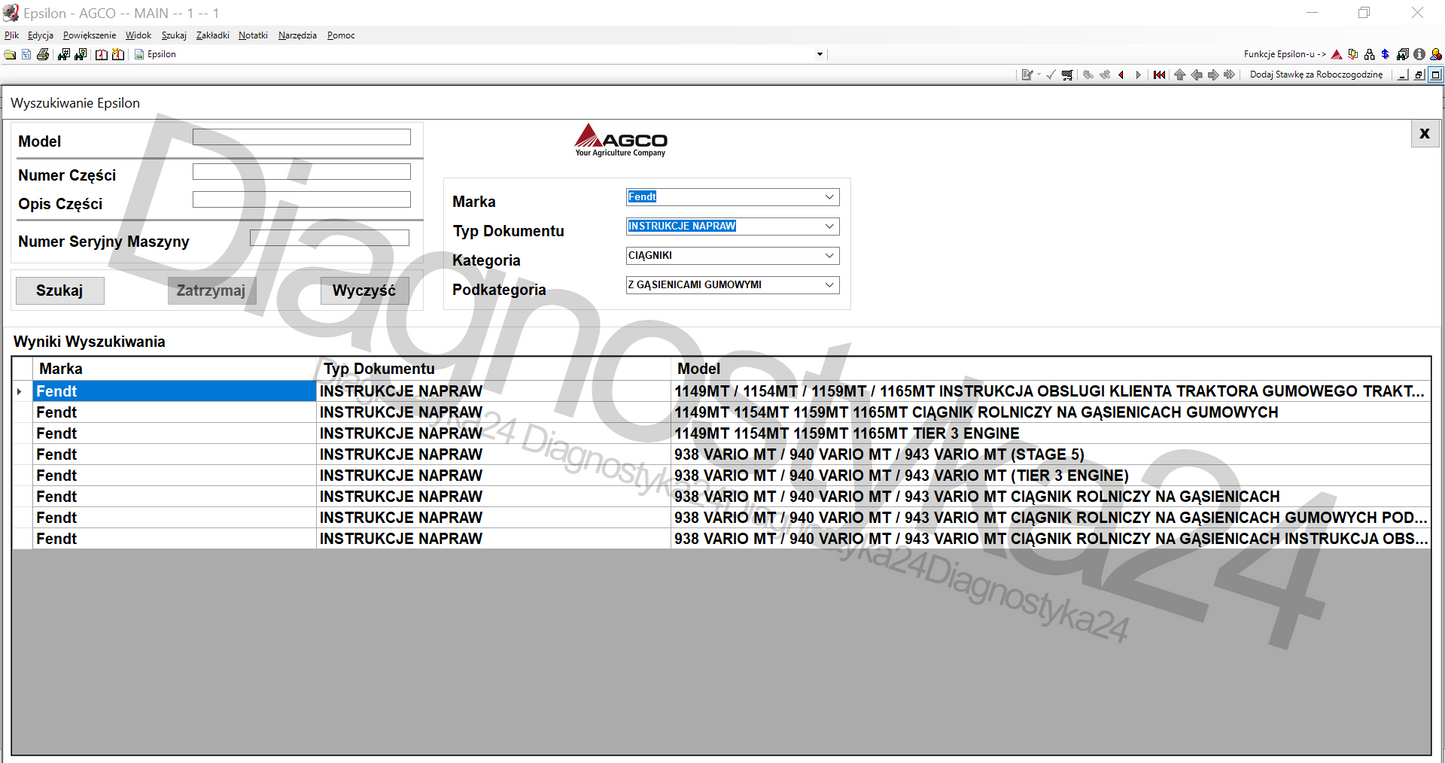The height and width of the screenshot is (763, 1445).
Task: Open the Szukaj menu in menu bar
Action: pyautogui.click(x=174, y=35)
